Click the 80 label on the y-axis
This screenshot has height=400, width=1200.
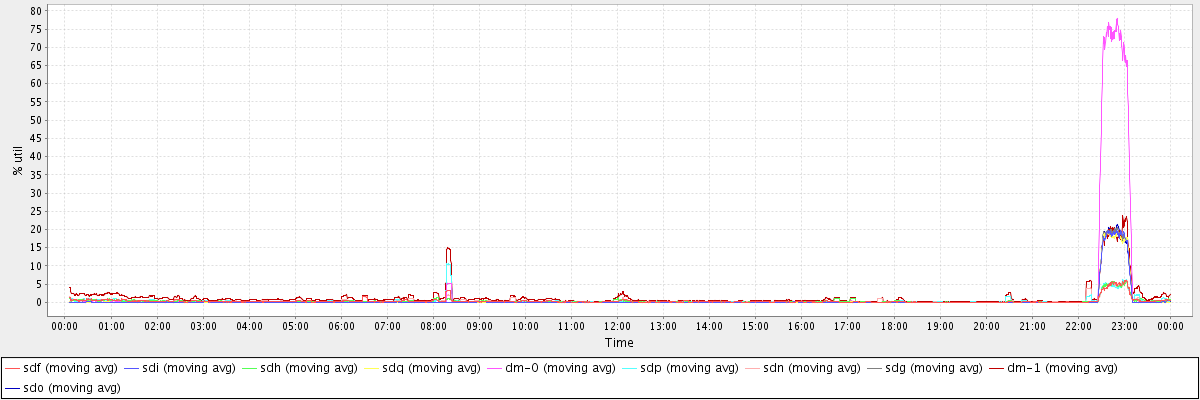click(35, 10)
